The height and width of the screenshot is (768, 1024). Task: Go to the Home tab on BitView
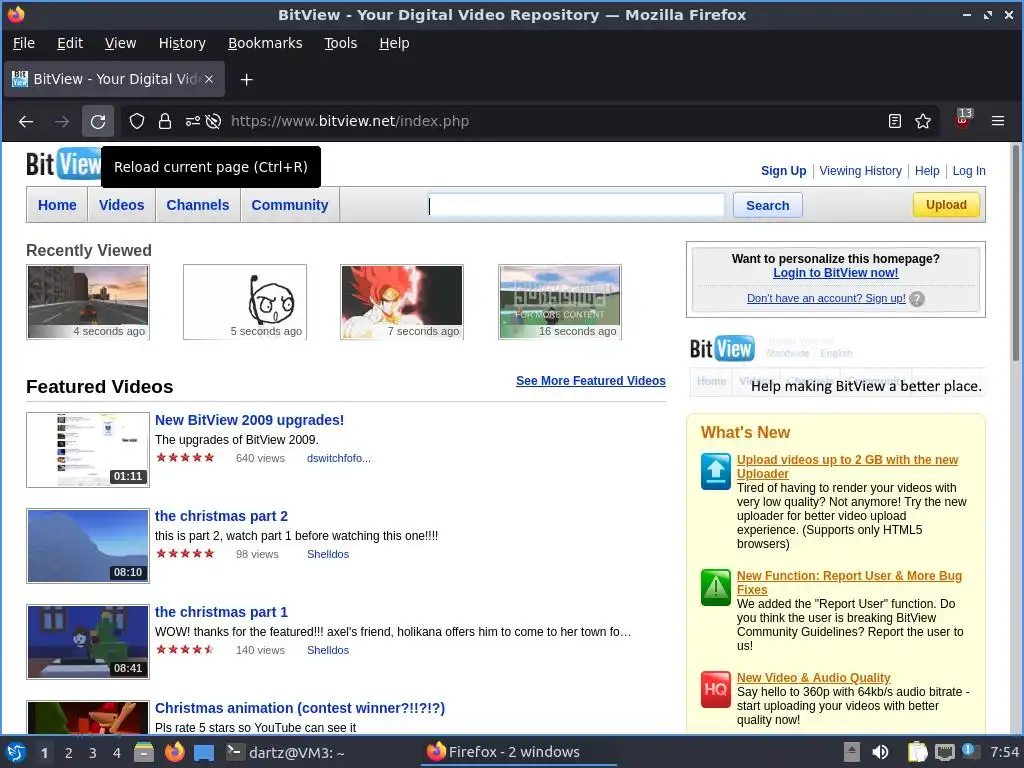point(57,205)
